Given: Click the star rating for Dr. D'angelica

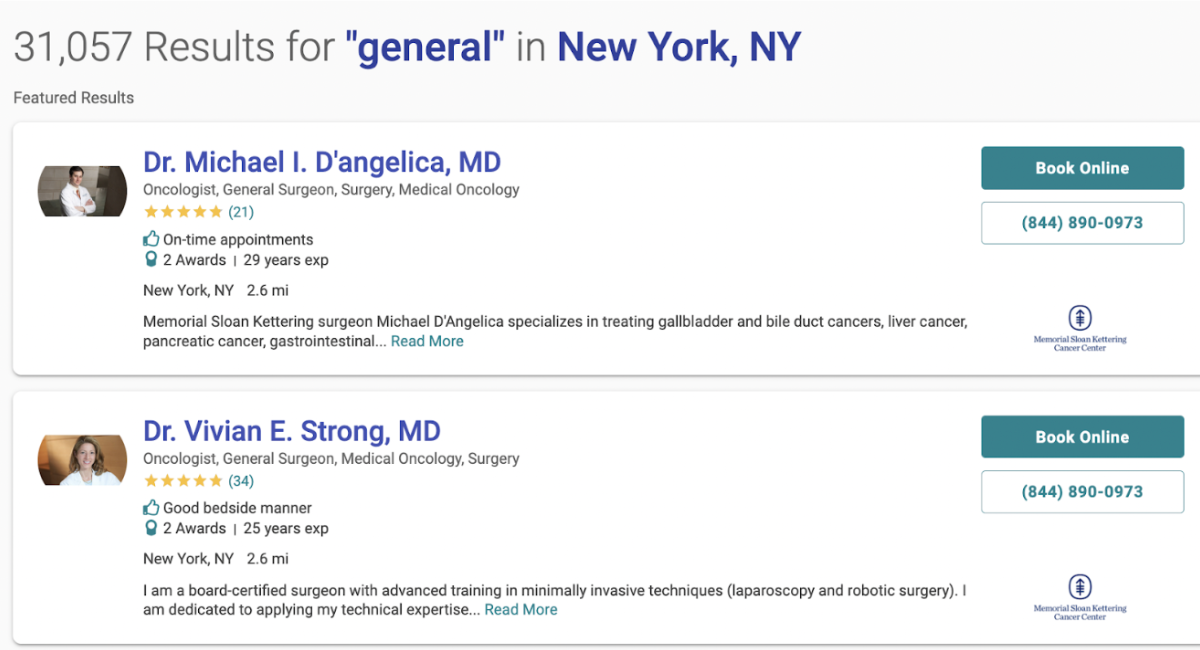Looking at the screenshot, I should pyautogui.click(x=183, y=211).
